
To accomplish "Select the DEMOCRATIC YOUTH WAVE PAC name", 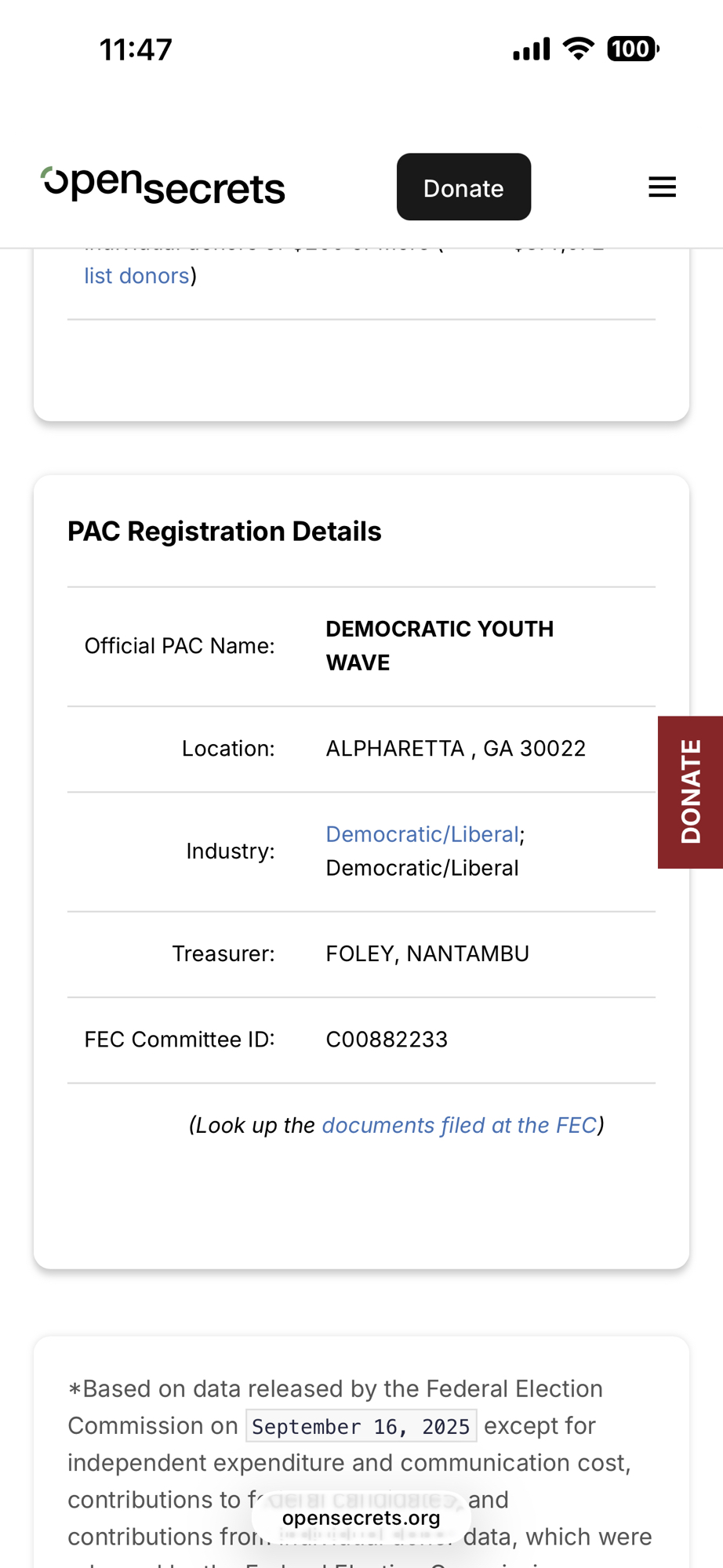I will tap(439, 645).
